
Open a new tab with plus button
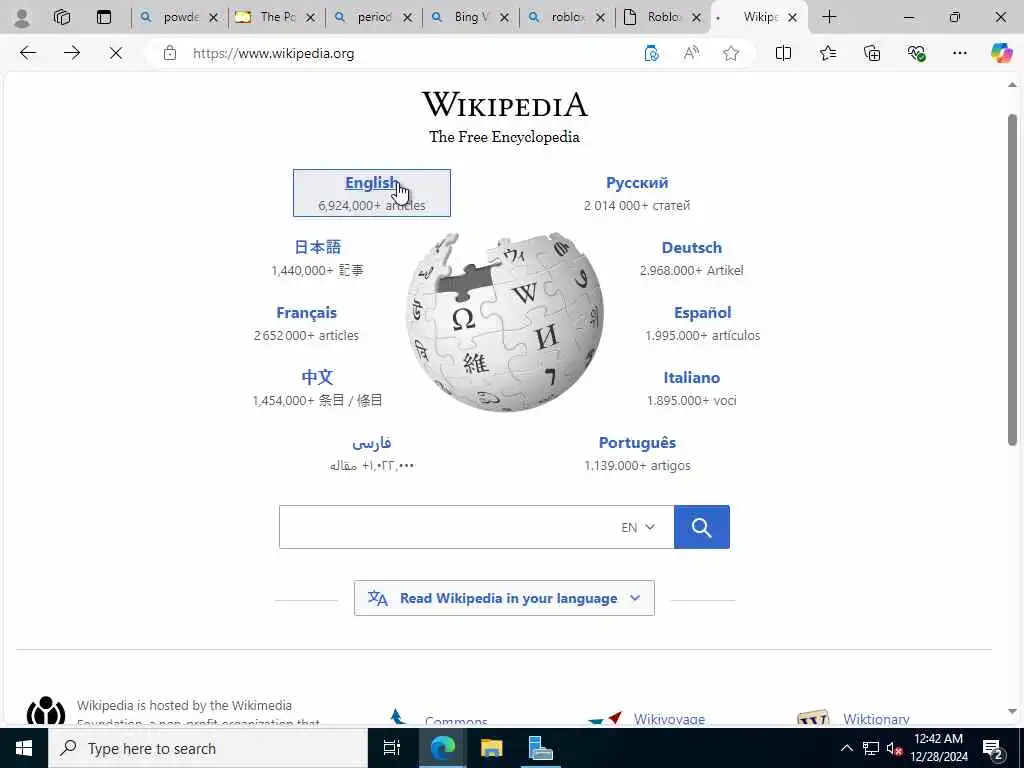tap(829, 17)
